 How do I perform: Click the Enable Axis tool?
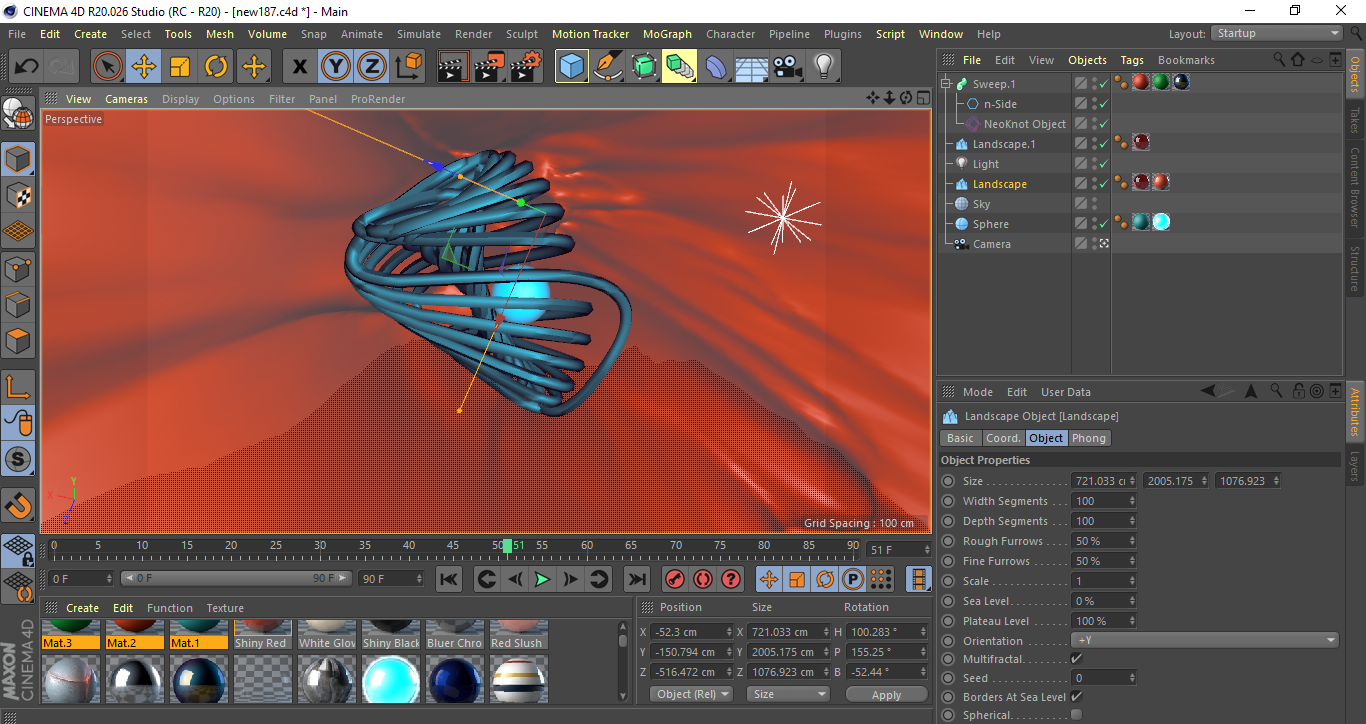coord(19,387)
